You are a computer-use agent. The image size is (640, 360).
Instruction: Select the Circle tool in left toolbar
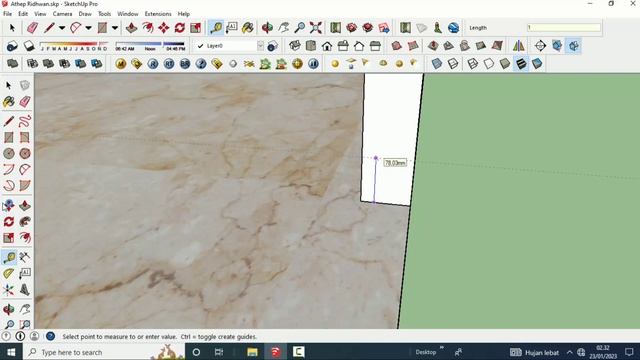pyautogui.click(x=9, y=153)
